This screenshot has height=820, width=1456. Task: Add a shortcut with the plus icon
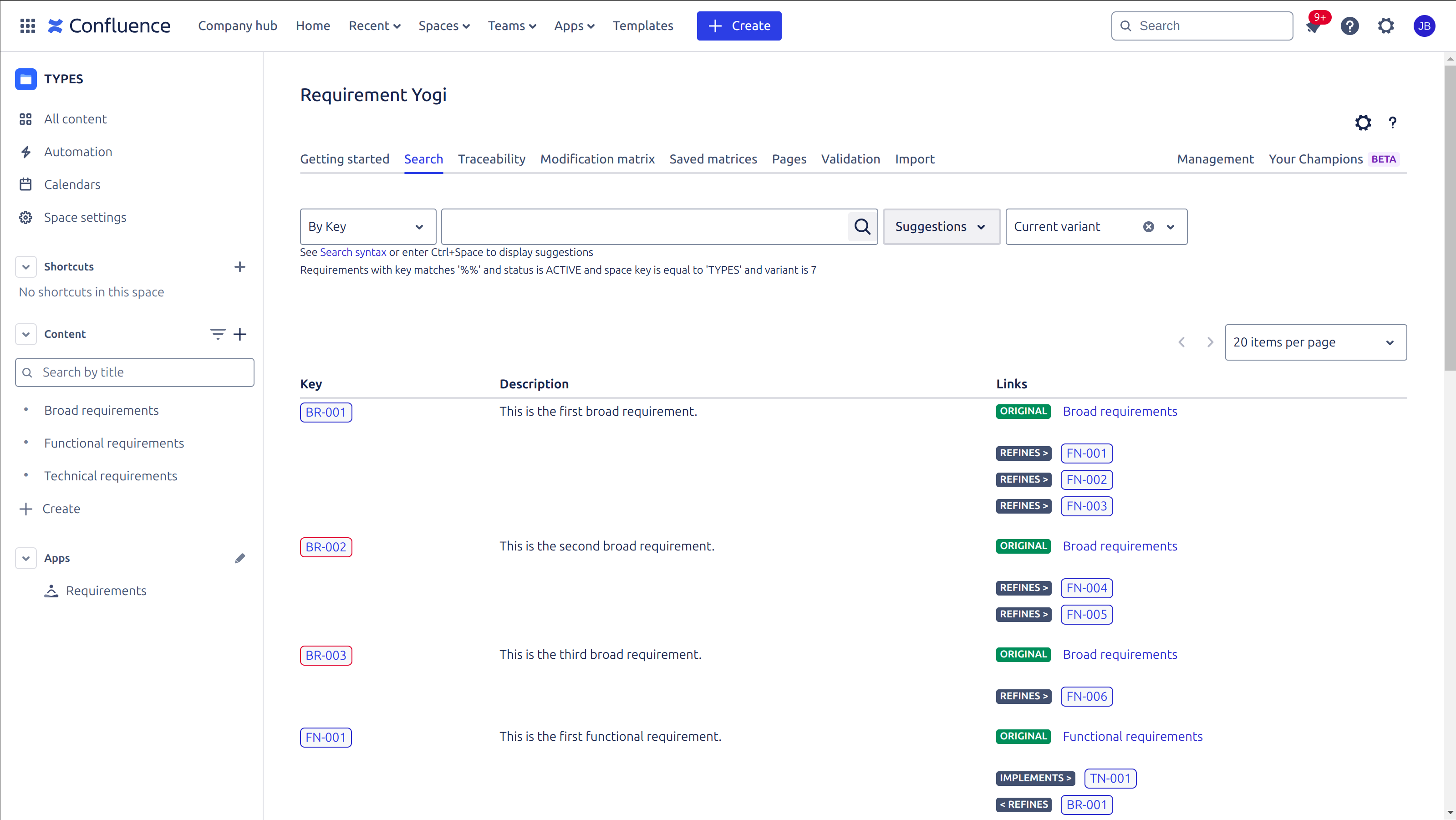pyautogui.click(x=239, y=267)
